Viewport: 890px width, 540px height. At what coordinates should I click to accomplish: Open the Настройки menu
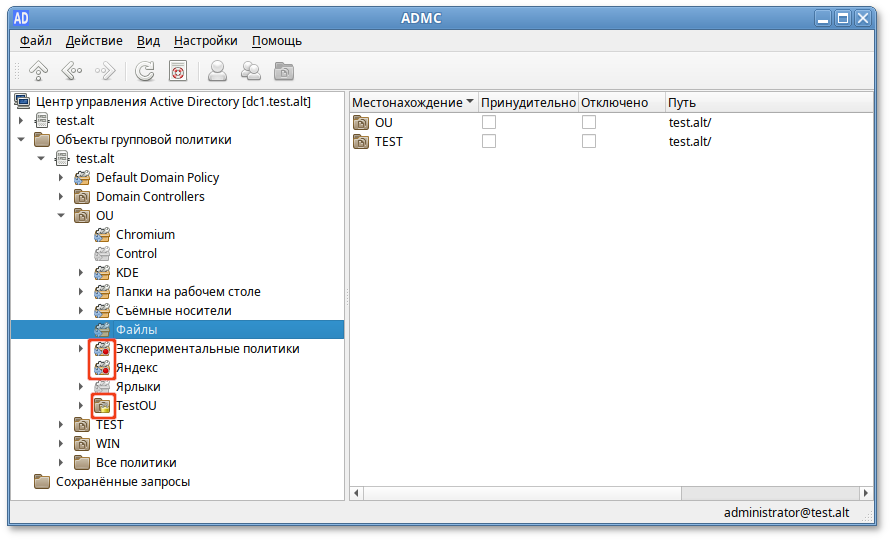point(205,41)
